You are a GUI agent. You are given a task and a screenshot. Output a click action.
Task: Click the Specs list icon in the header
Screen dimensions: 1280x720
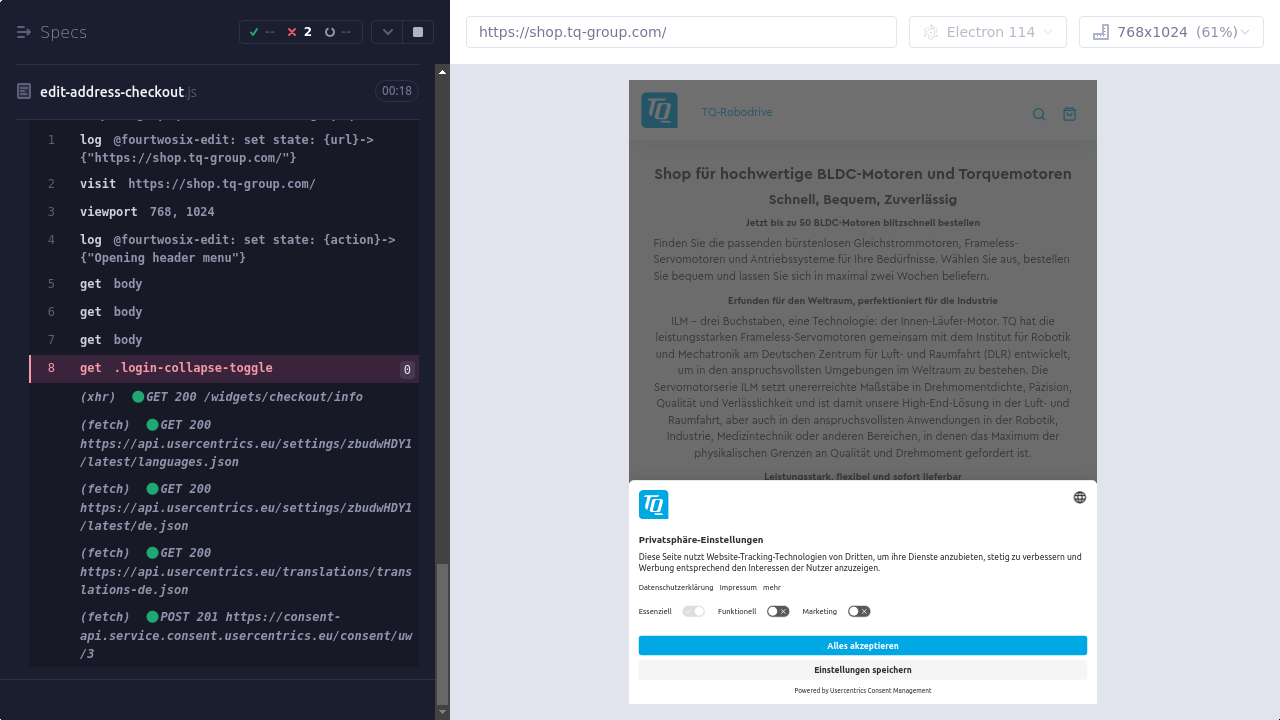coord(24,32)
